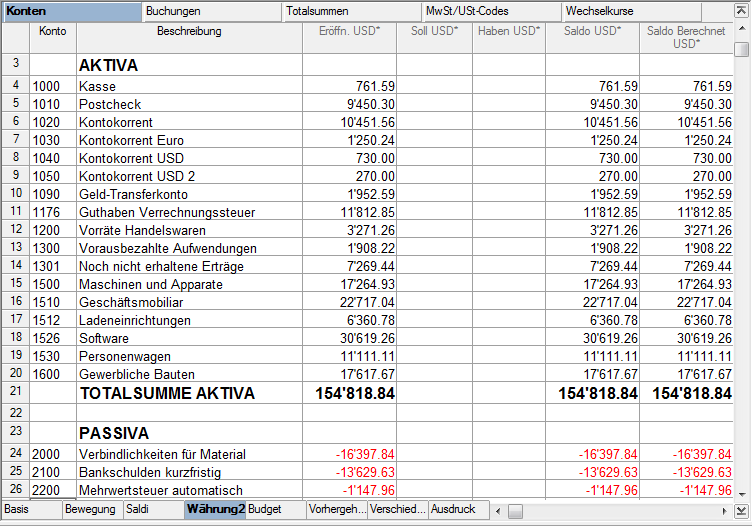Open the Buchungen tab
This screenshot has height=526, width=752.
pyautogui.click(x=212, y=11)
